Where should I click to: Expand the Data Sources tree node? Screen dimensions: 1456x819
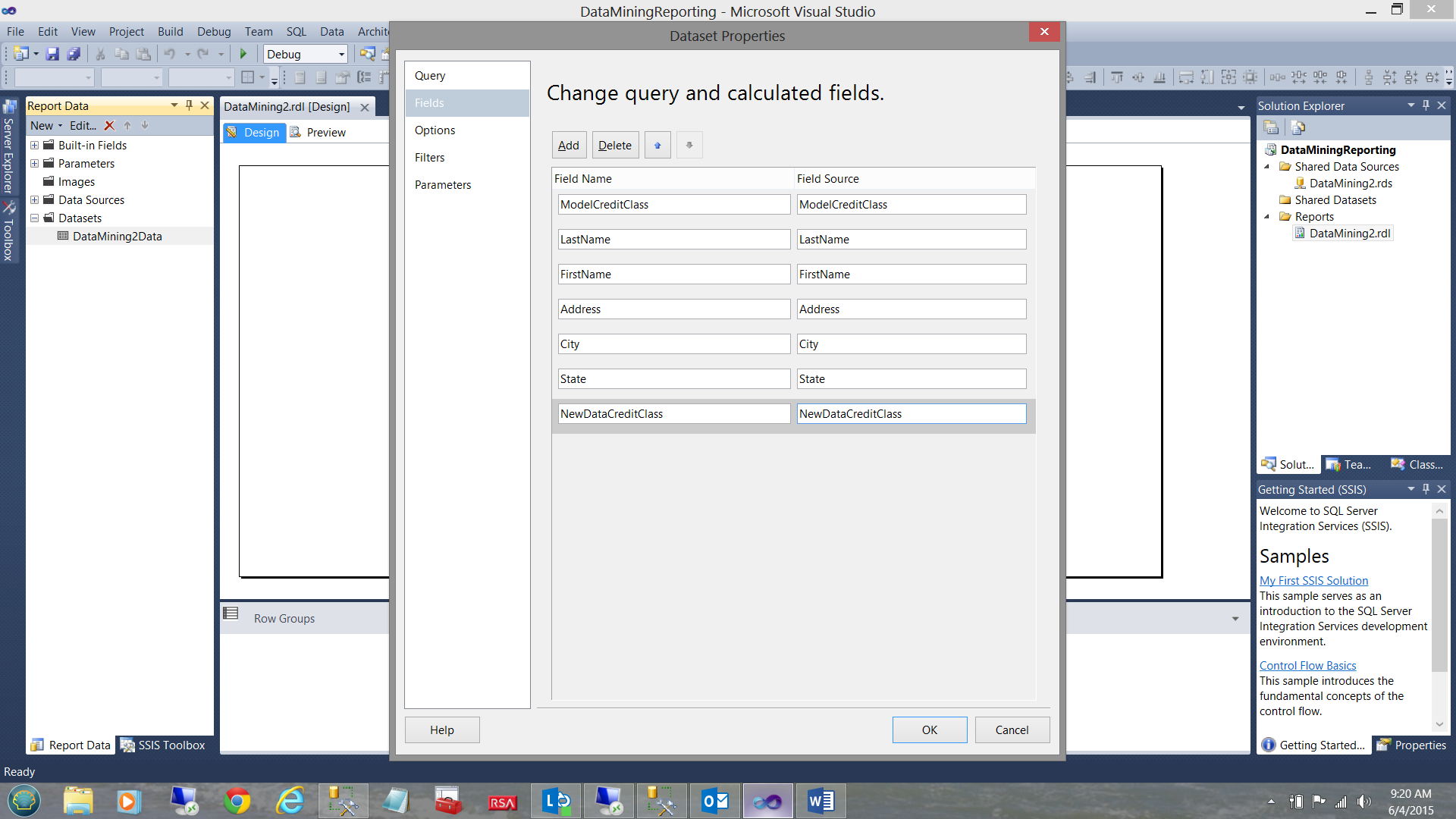pos(34,199)
